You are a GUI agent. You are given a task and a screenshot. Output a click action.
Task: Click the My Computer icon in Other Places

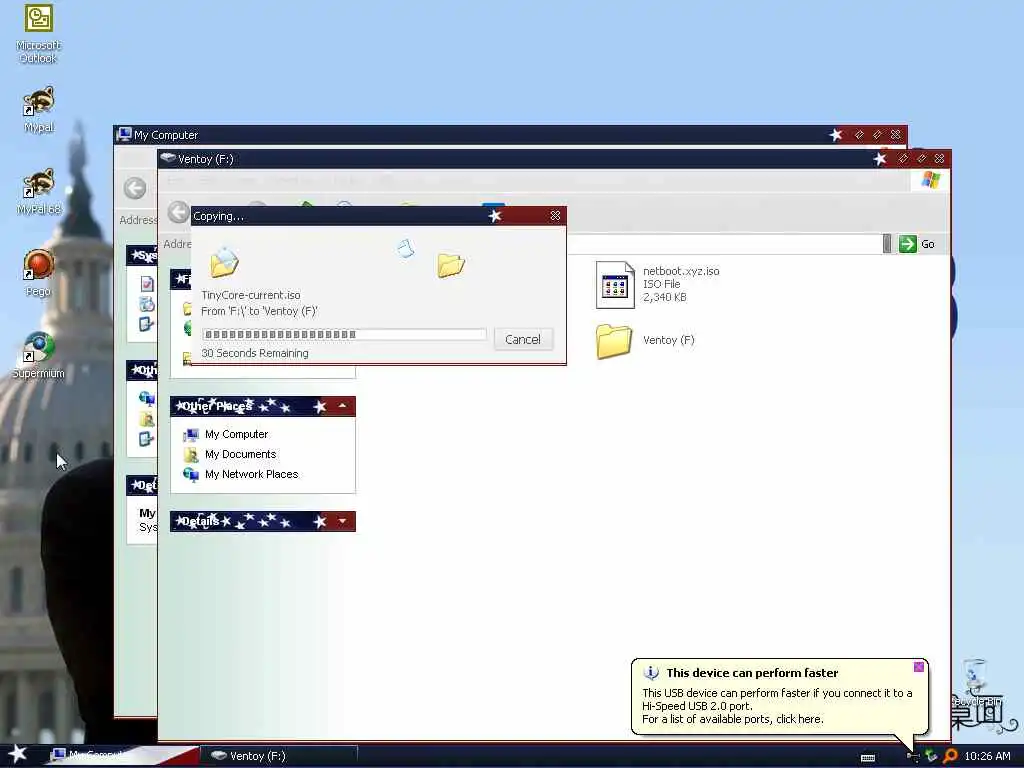[x=191, y=434]
